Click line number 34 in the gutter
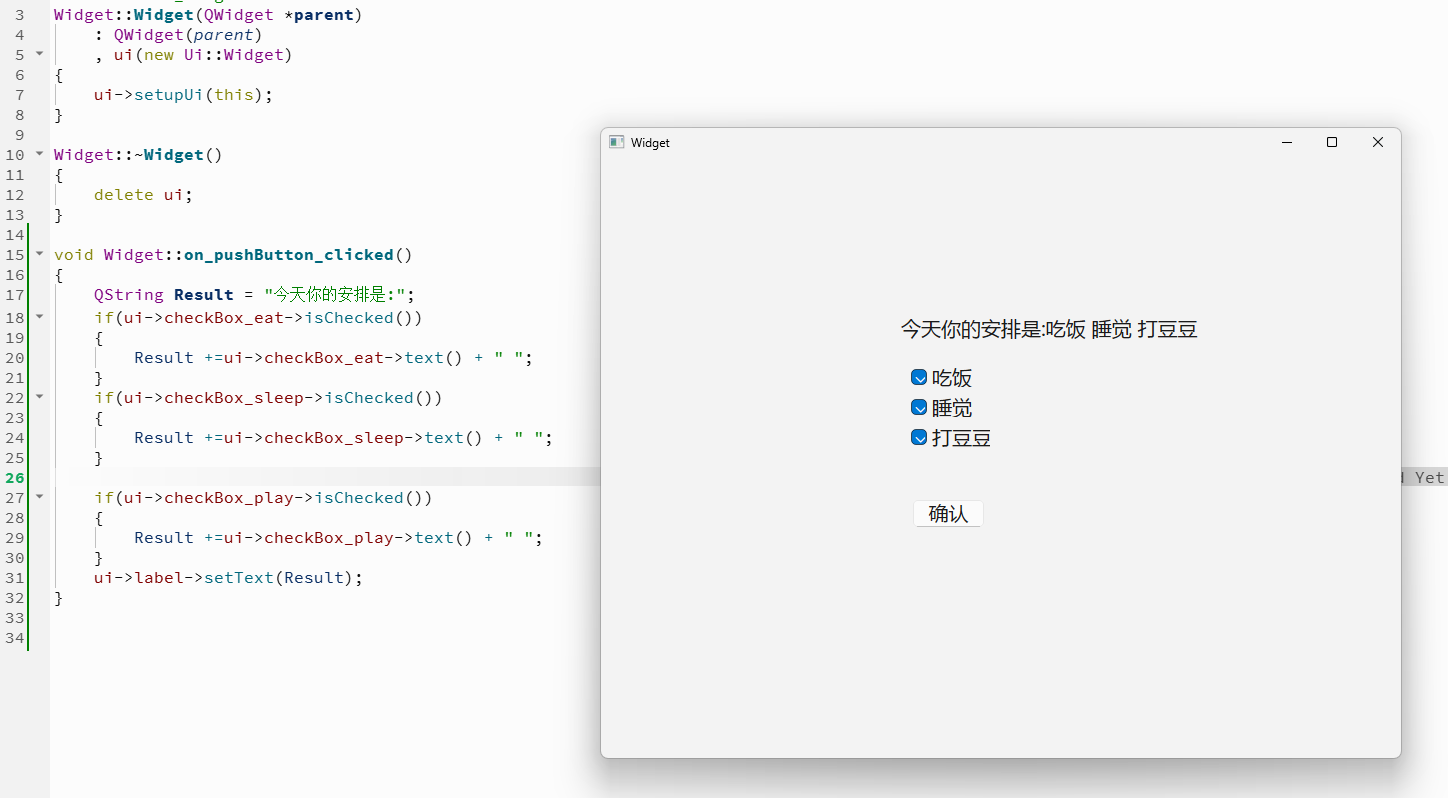 point(14,638)
